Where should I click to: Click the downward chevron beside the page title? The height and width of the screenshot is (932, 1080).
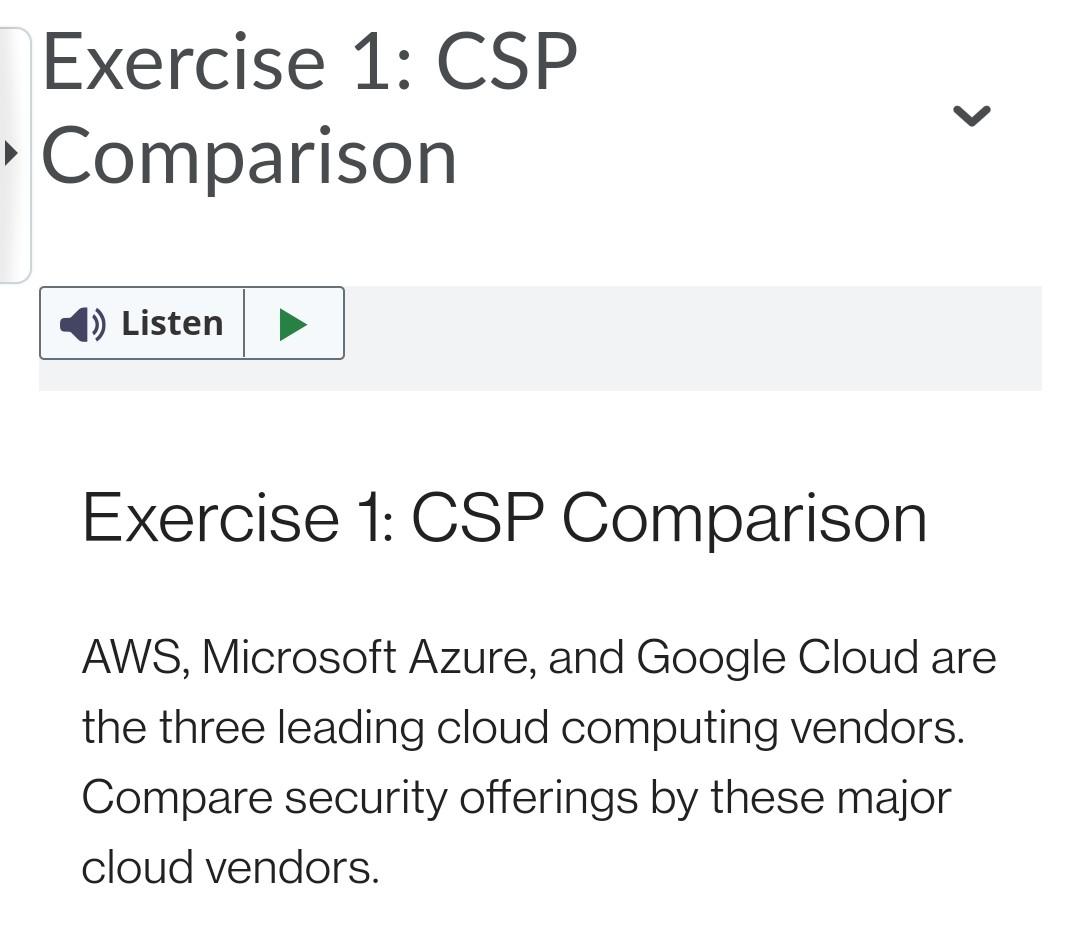(971, 114)
